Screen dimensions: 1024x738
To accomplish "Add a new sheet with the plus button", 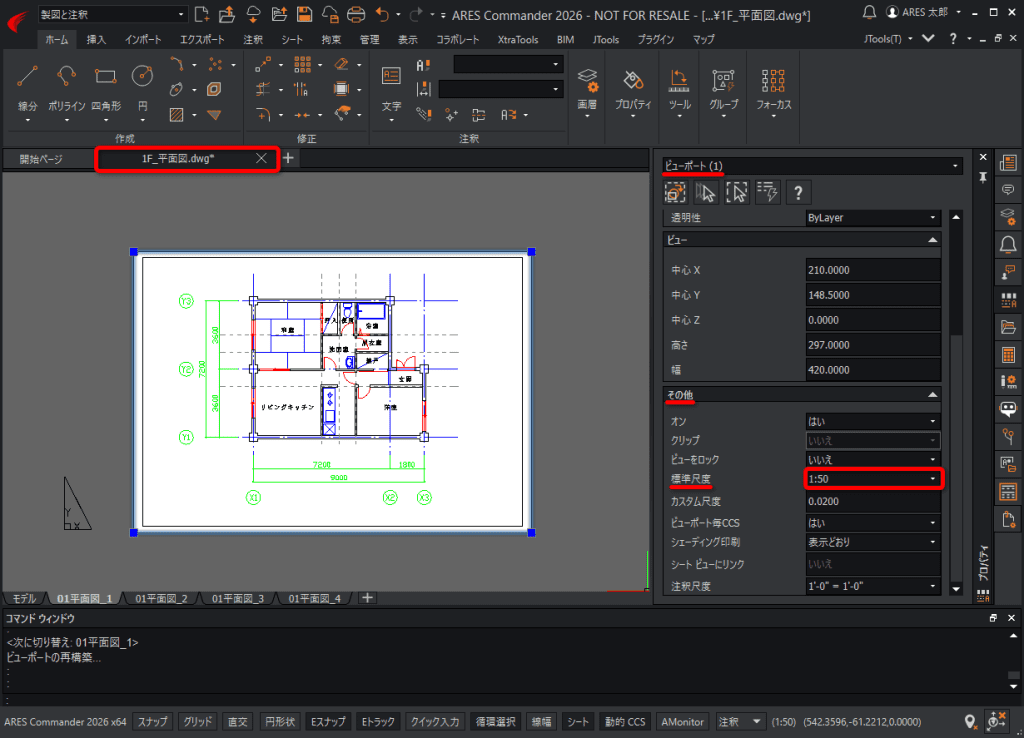I will [x=367, y=598].
